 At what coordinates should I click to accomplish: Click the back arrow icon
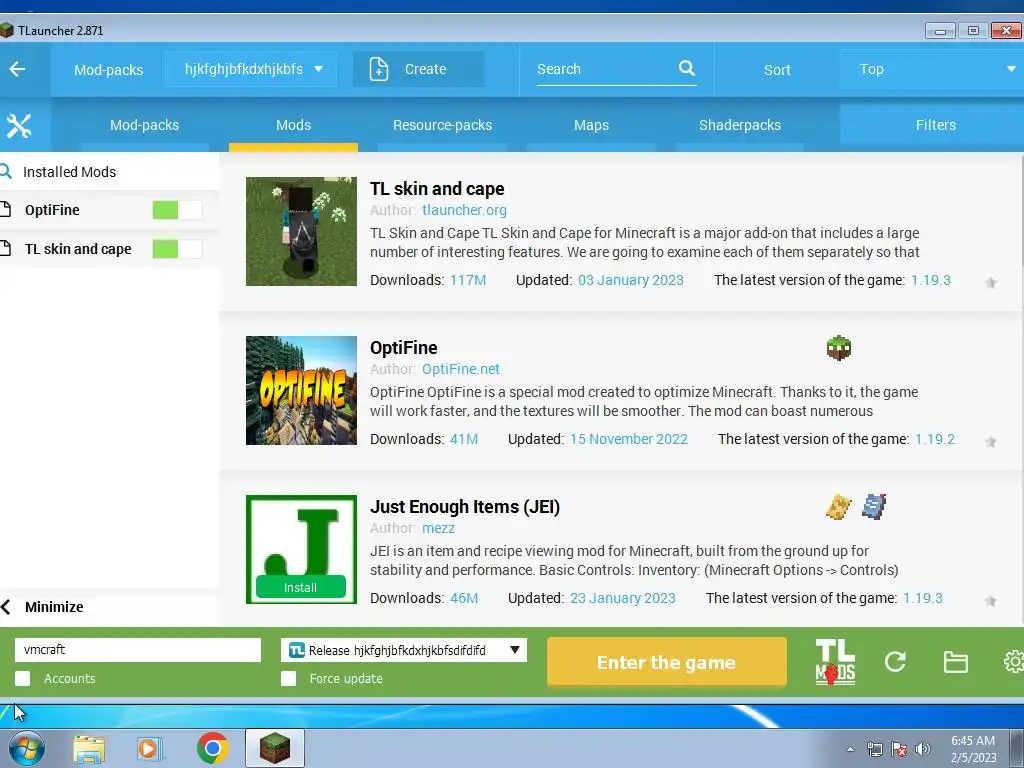pos(18,69)
